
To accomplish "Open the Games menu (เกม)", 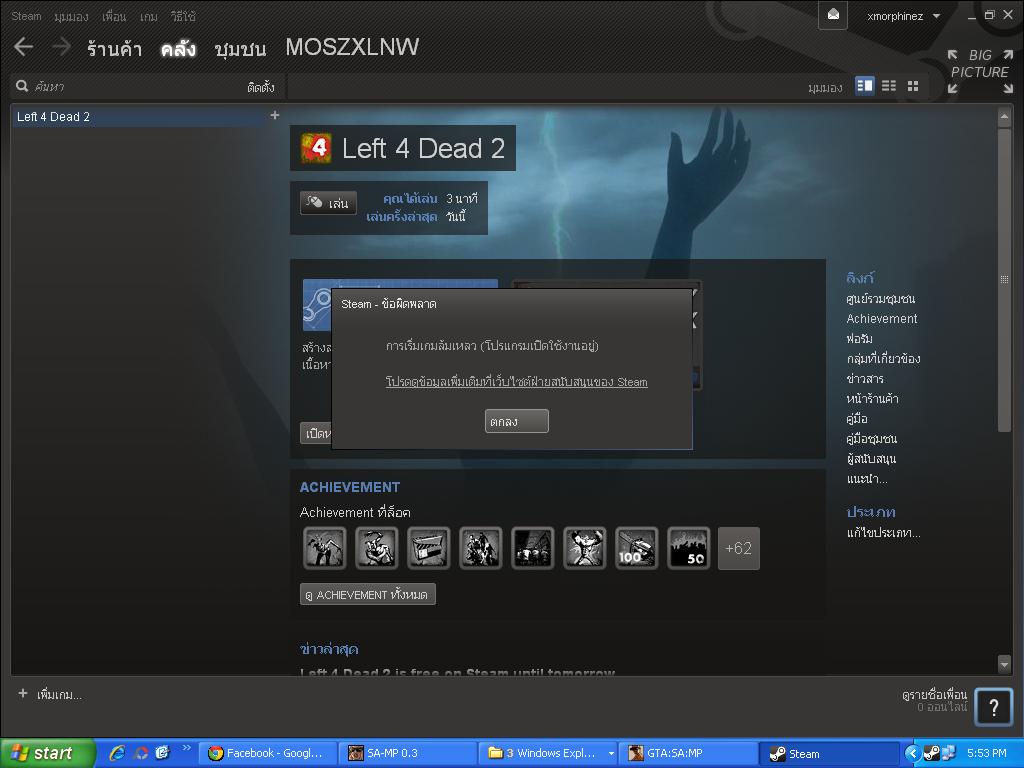I will point(149,16).
